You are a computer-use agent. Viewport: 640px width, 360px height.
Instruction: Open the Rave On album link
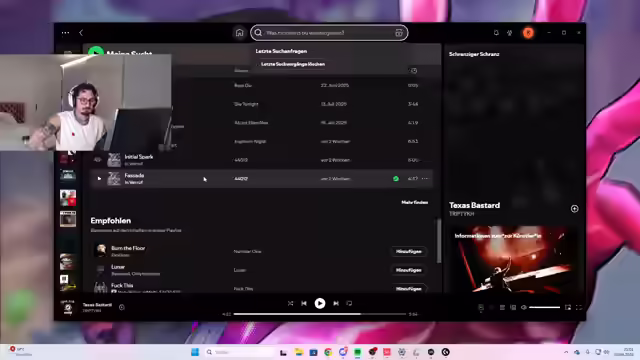click(243, 85)
